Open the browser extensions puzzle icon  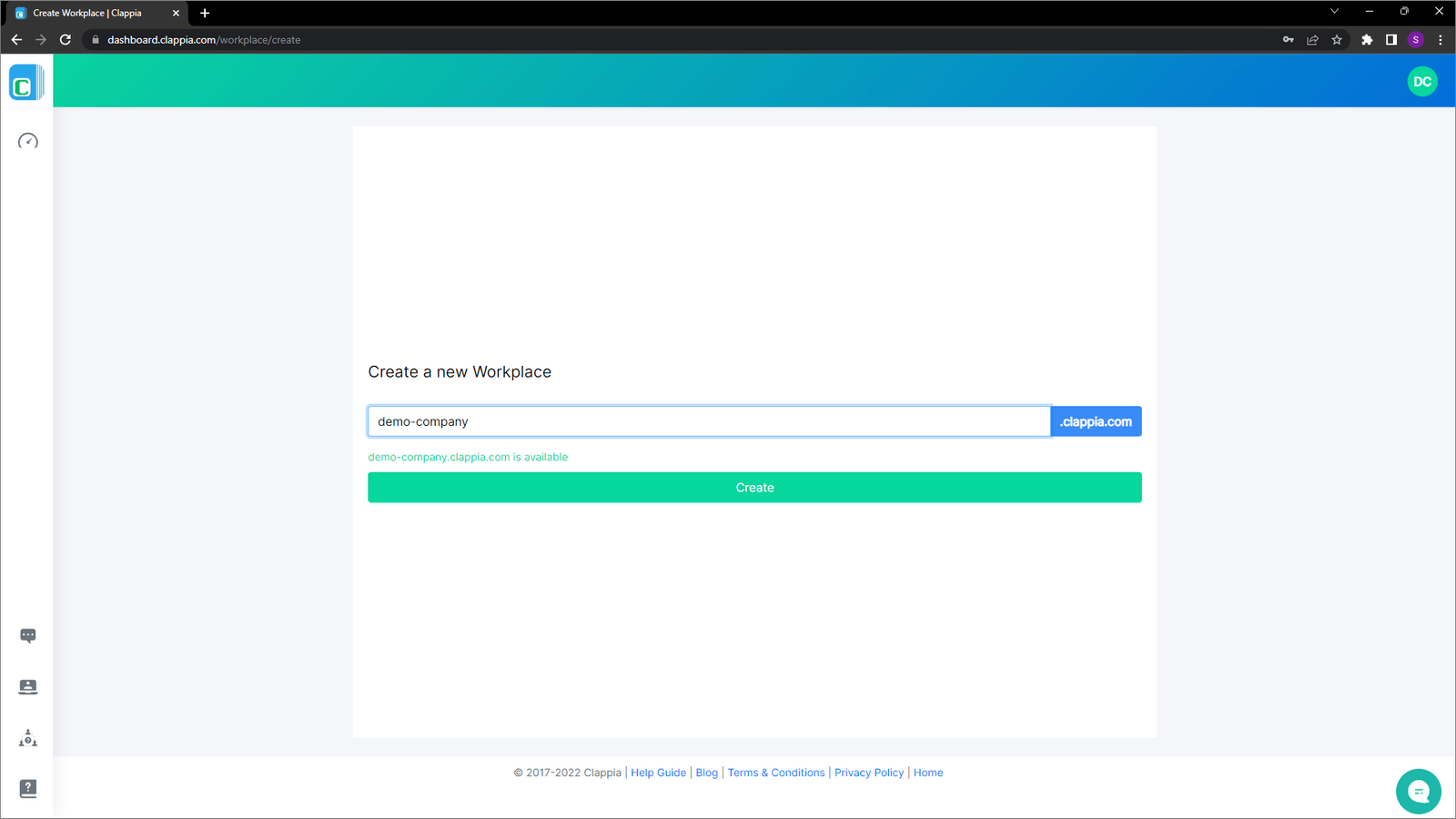(x=1367, y=39)
